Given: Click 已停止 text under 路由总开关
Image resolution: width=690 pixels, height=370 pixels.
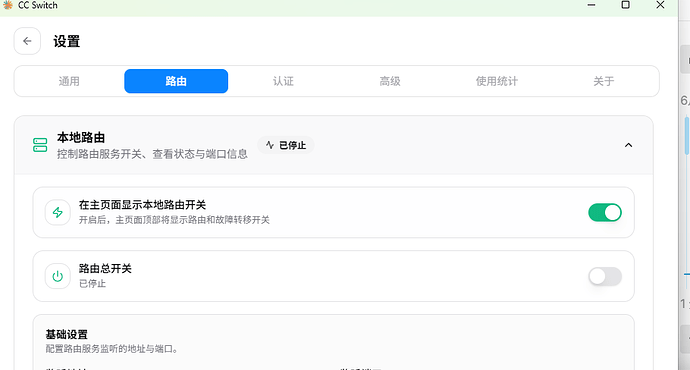Looking at the screenshot, I should [x=92, y=283].
